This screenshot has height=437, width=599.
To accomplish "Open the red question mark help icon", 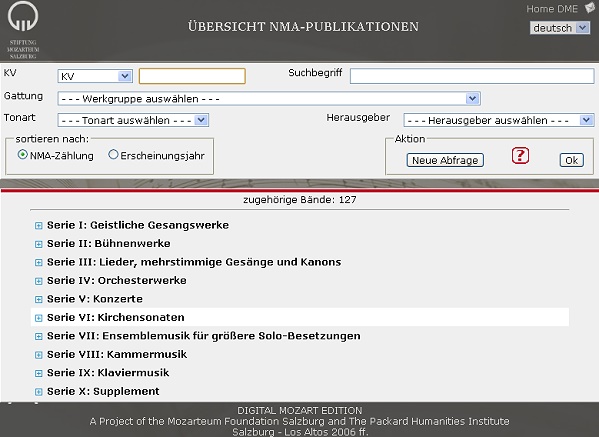I will click(520, 155).
